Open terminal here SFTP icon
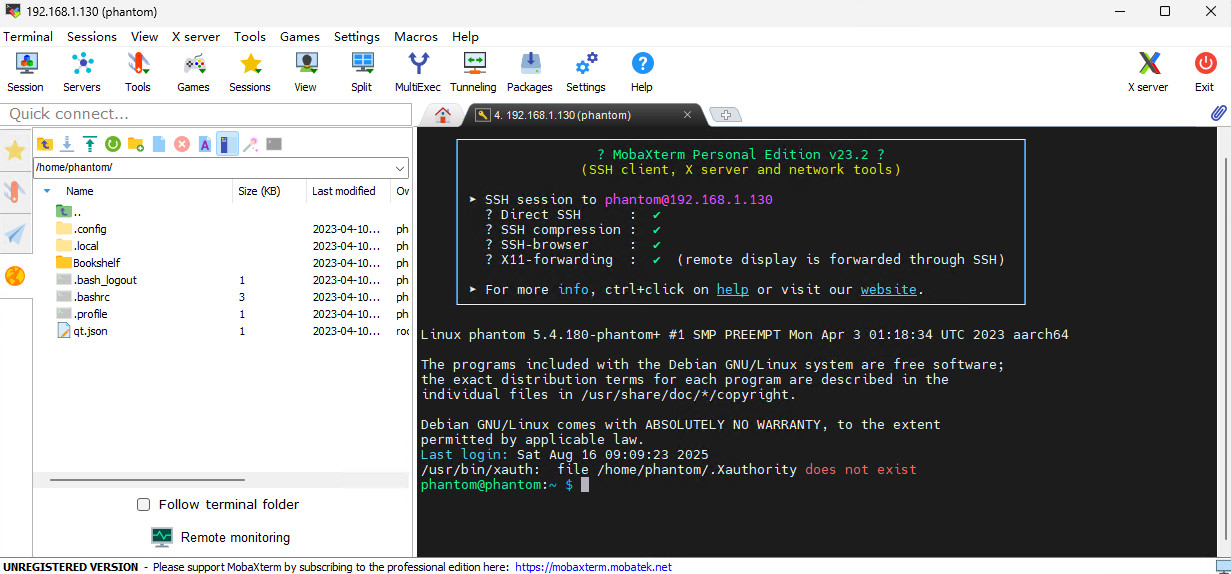Screen dimensions: 1231x574 point(274,144)
